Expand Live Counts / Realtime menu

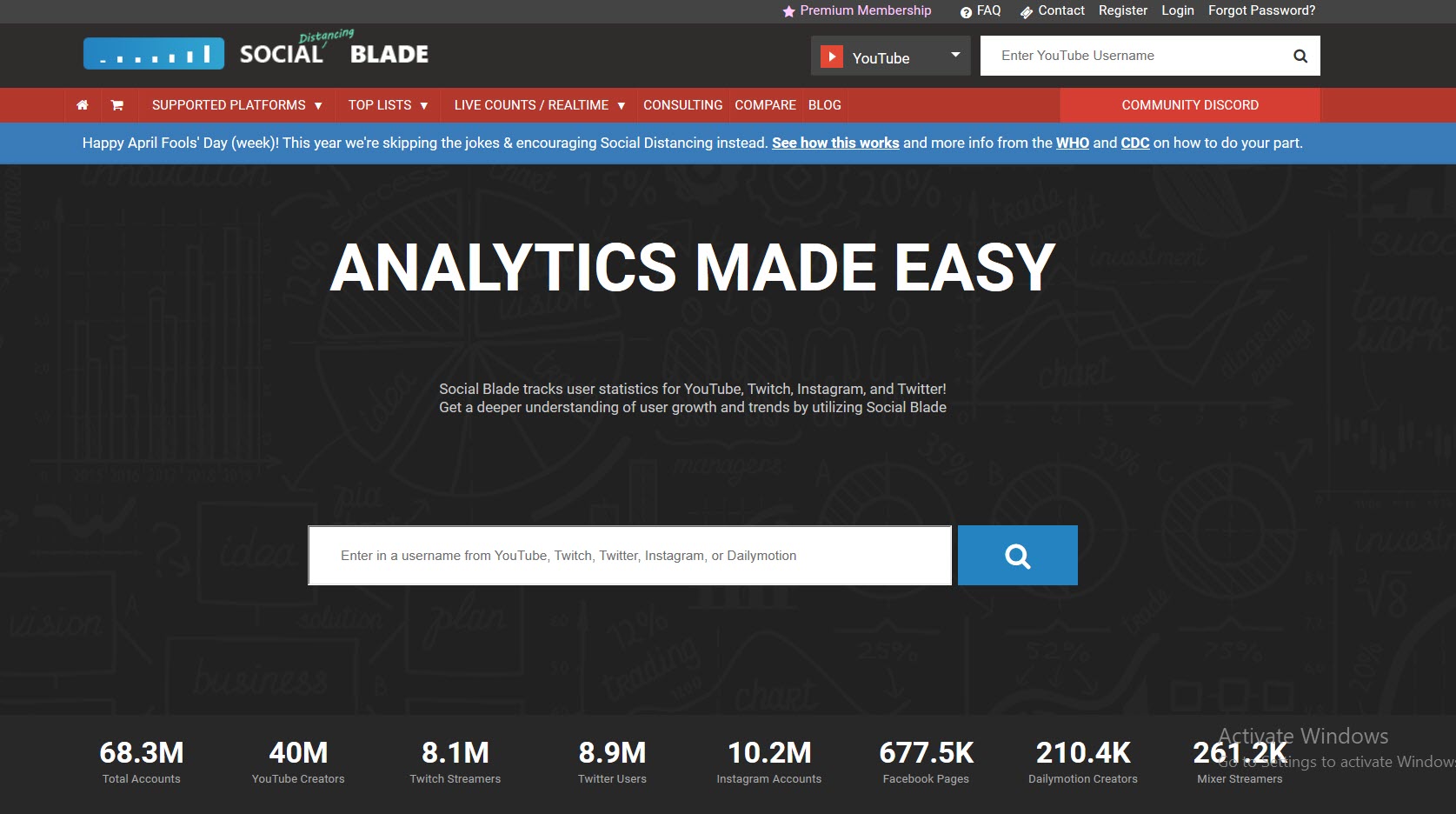pyautogui.click(x=539, y=105)
